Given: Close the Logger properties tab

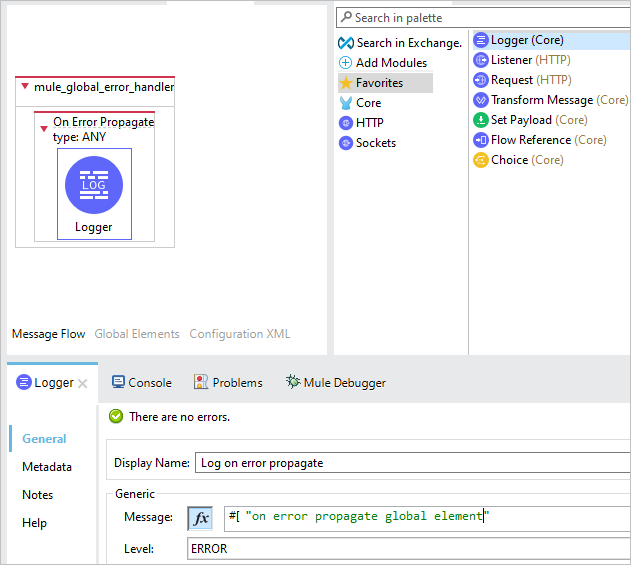Looking at the screenshot, I should [82, 384].
